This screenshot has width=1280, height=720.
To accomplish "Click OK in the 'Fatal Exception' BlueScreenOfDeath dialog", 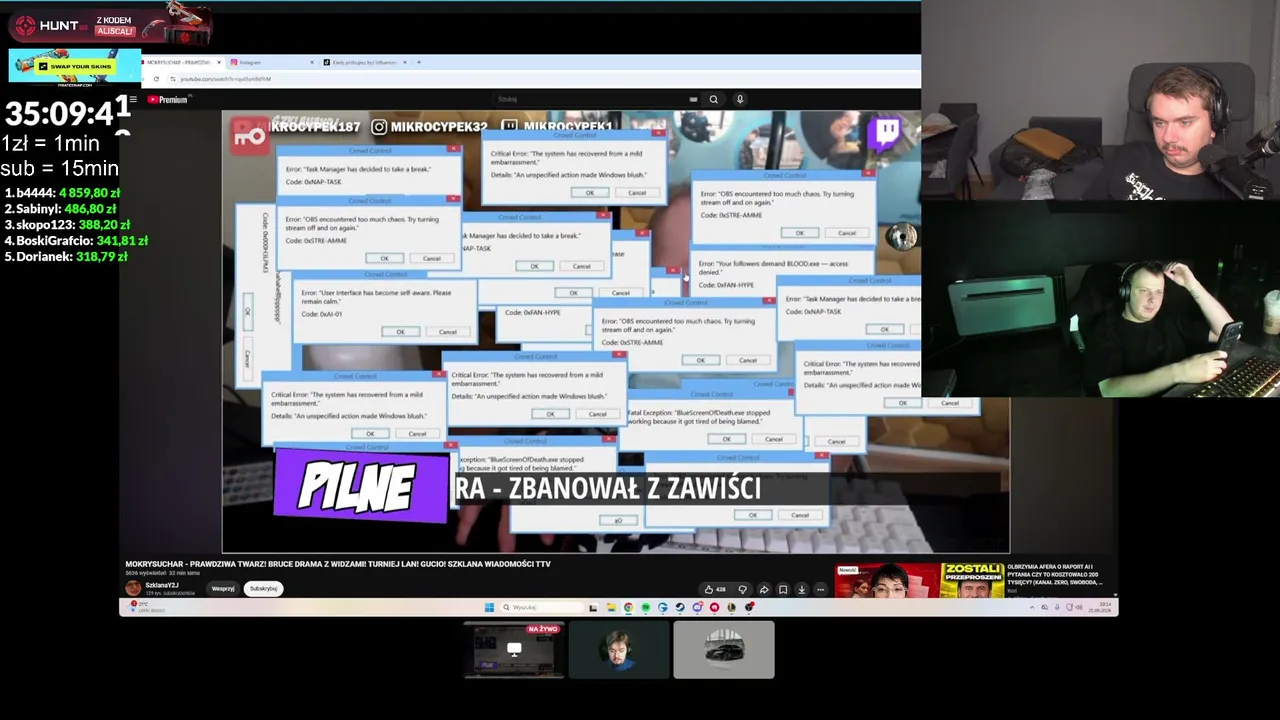I will (726, 439).
